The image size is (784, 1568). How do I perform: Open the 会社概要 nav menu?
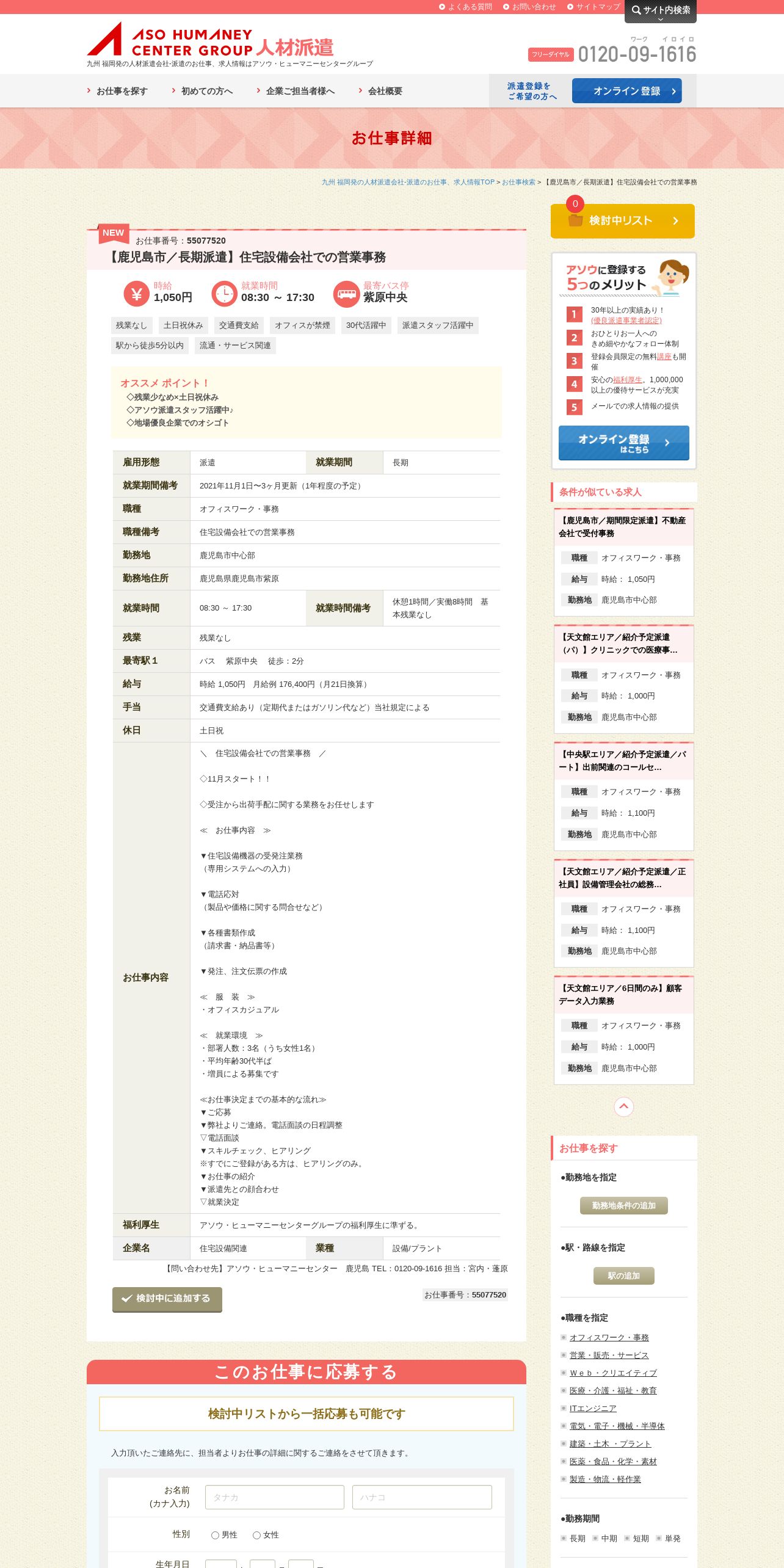point(380,91)
